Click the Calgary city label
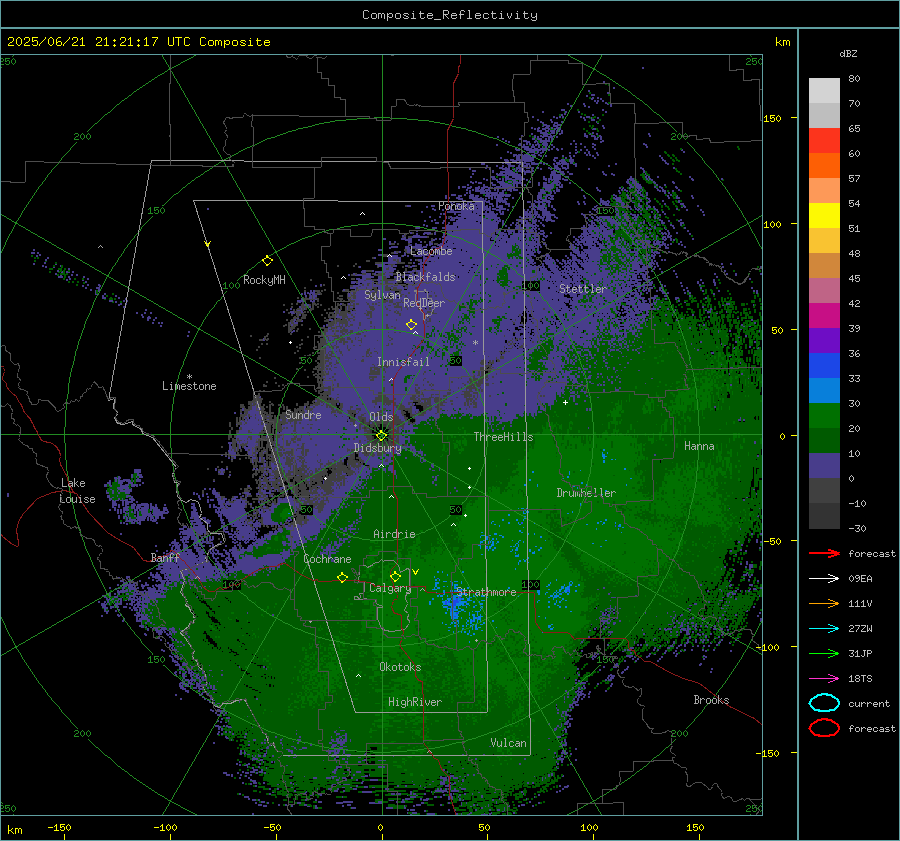 pos(390,588)
